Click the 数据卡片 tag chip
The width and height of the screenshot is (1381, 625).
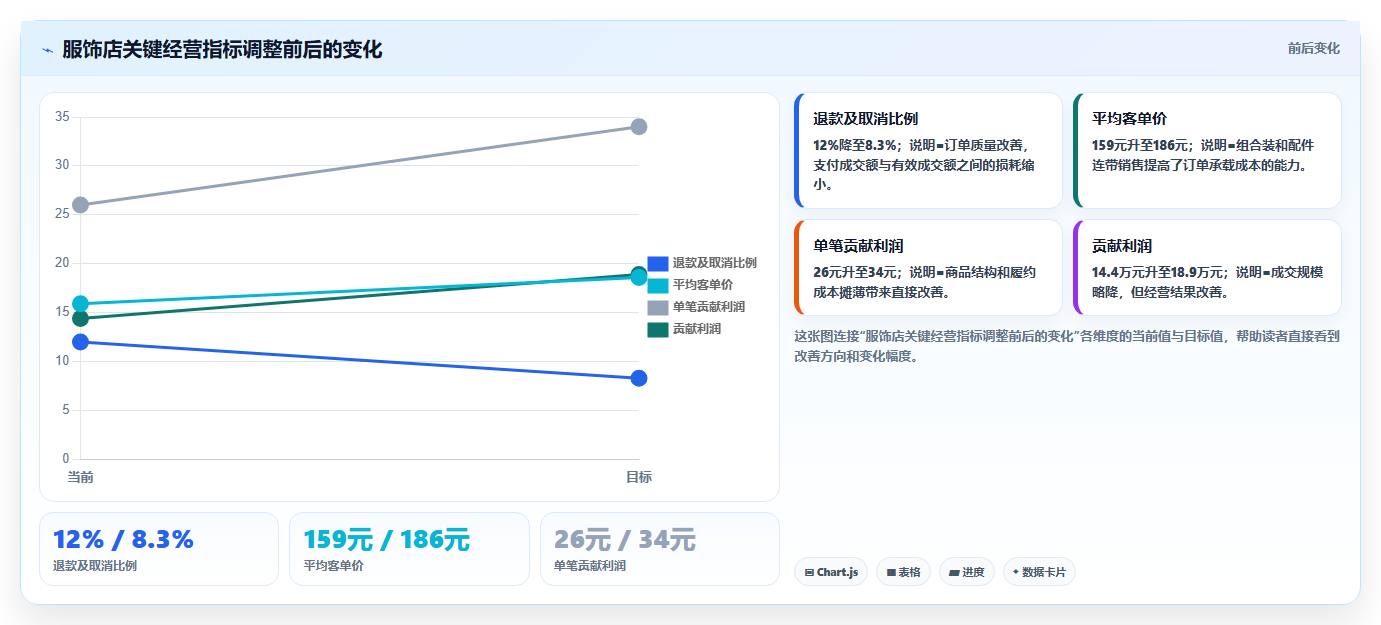click(x=1039, y=572)
